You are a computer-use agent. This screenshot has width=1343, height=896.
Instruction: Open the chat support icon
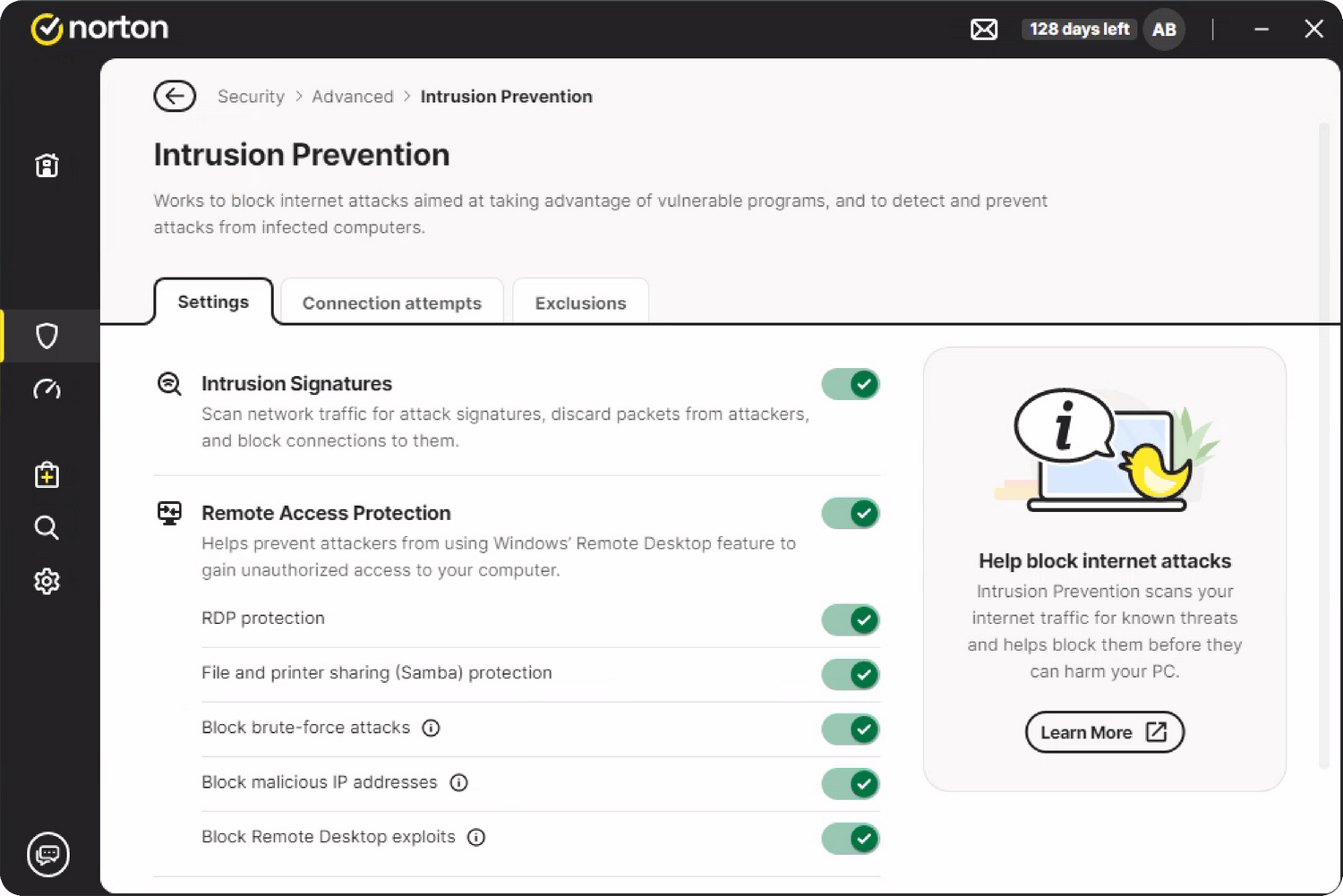(48, 854)
